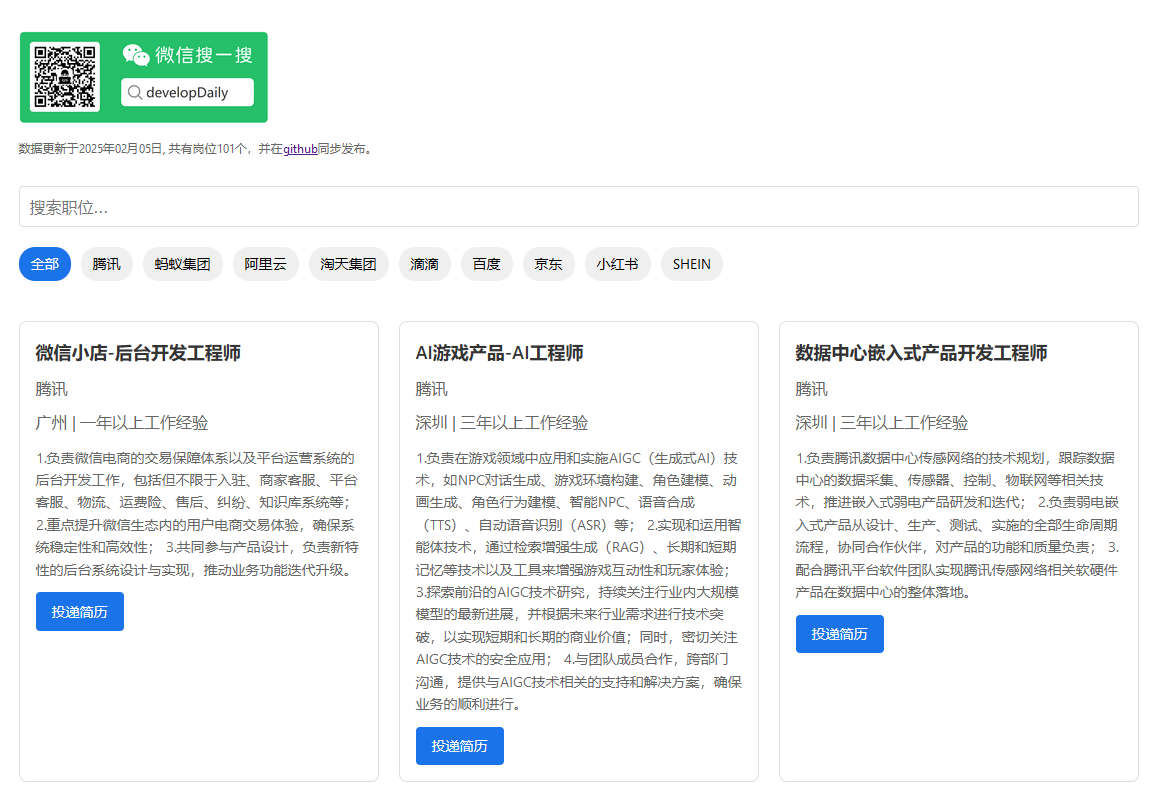Click the title 微信小店-后台开发工程师
1157x793 pixels.
click(138, 353)
